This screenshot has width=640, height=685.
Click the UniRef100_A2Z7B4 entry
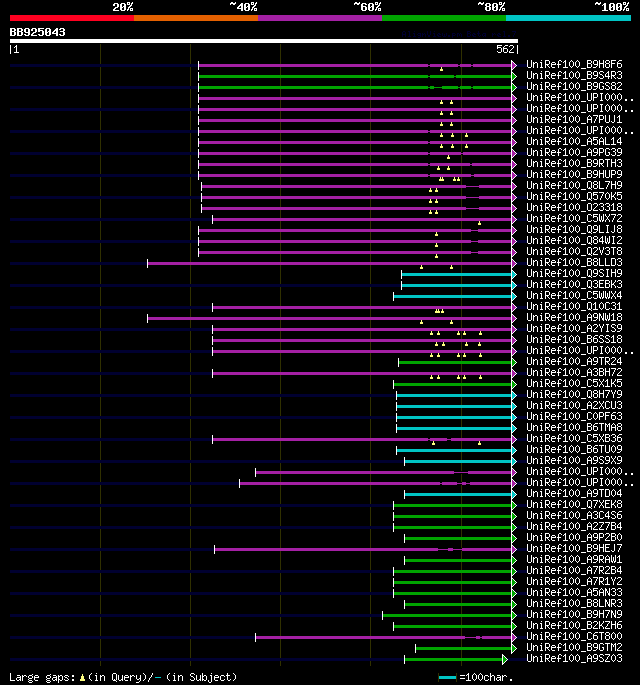pyautogui.click(x=574, y=526)
